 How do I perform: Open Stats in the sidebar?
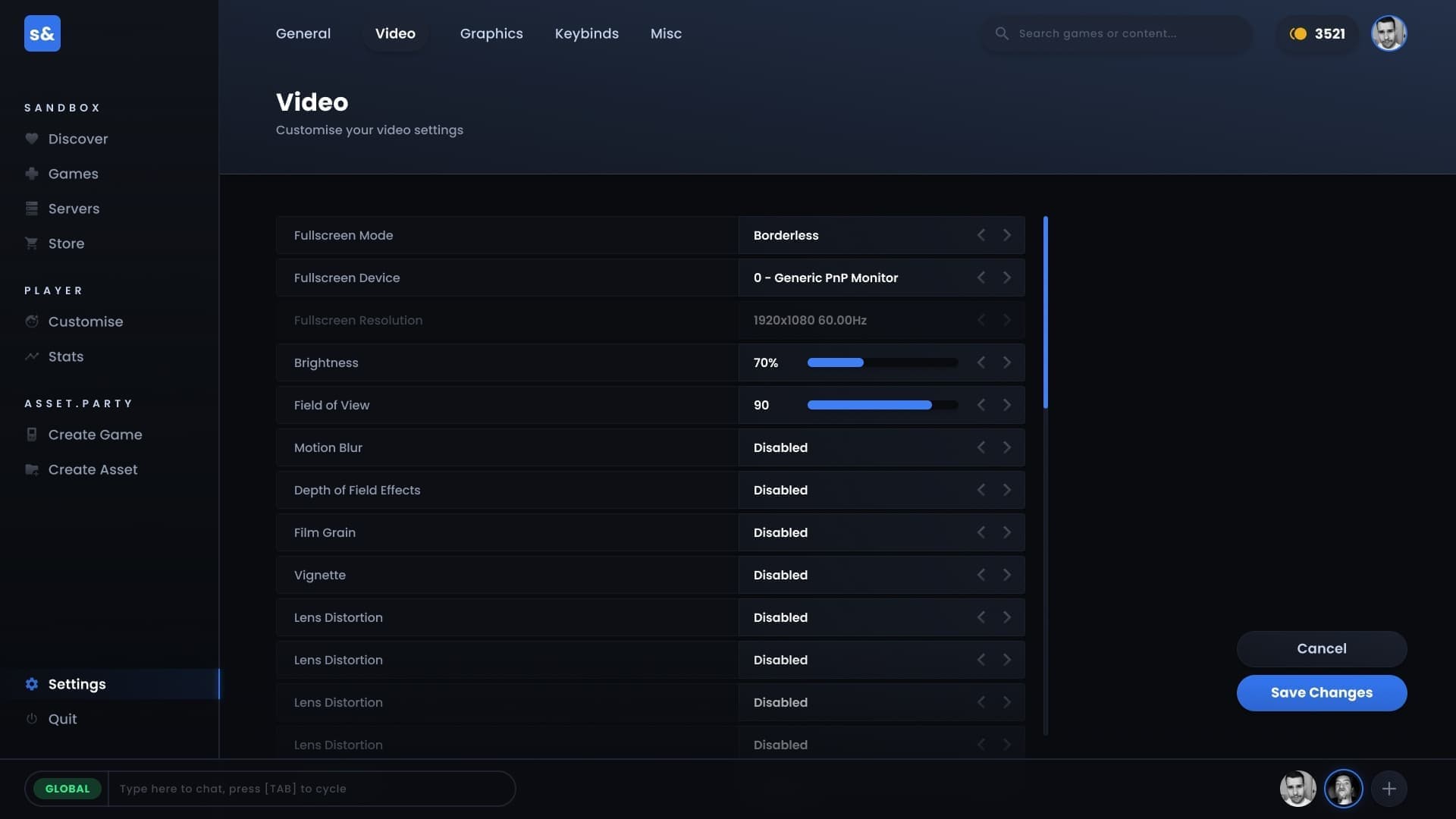(x=66, y=356)
